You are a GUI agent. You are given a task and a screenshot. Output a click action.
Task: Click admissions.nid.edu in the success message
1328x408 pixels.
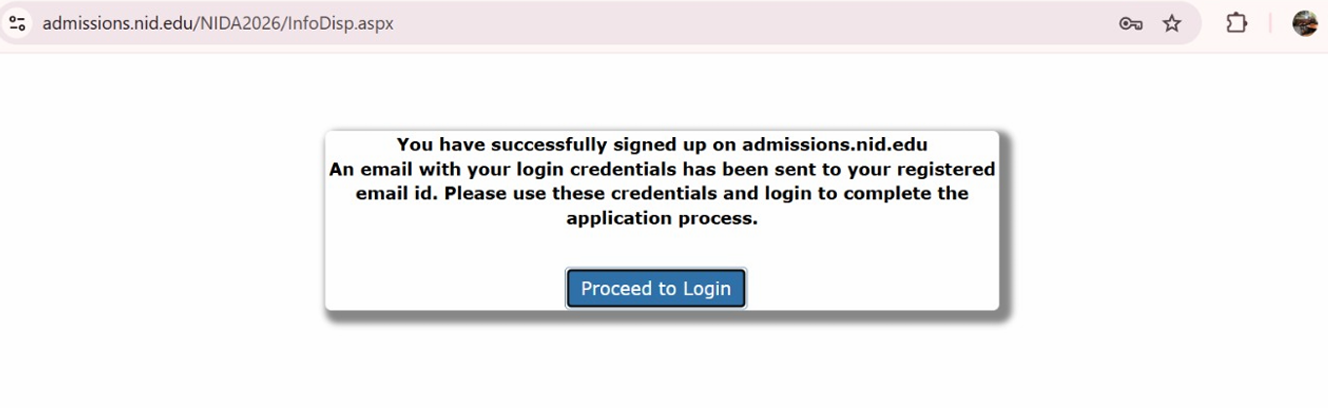834,145
